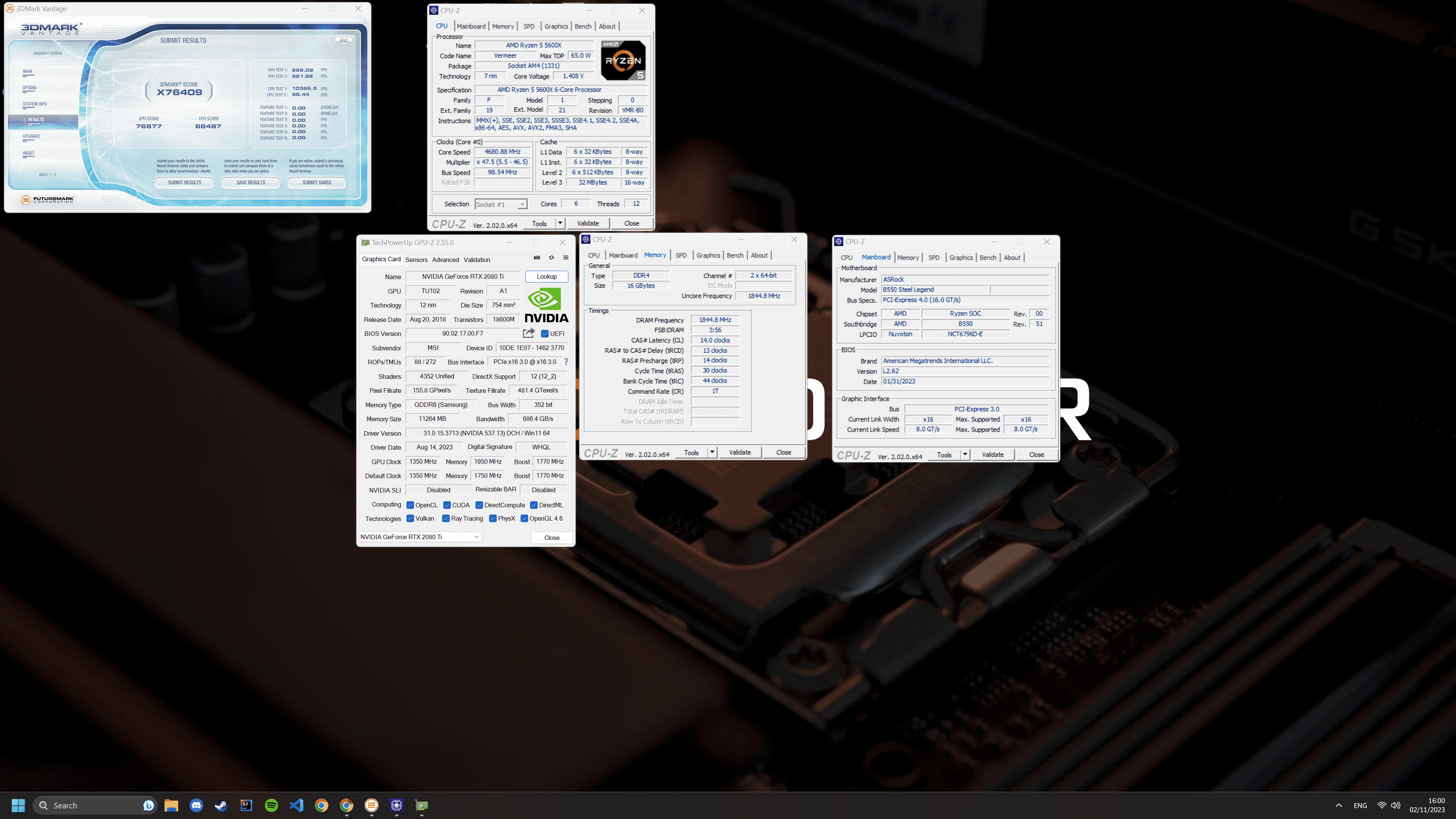Toggle the OpenCL checkbox
Image resolution: width=1456 pixels, height=819 pixels.
[x=410, y=505]
